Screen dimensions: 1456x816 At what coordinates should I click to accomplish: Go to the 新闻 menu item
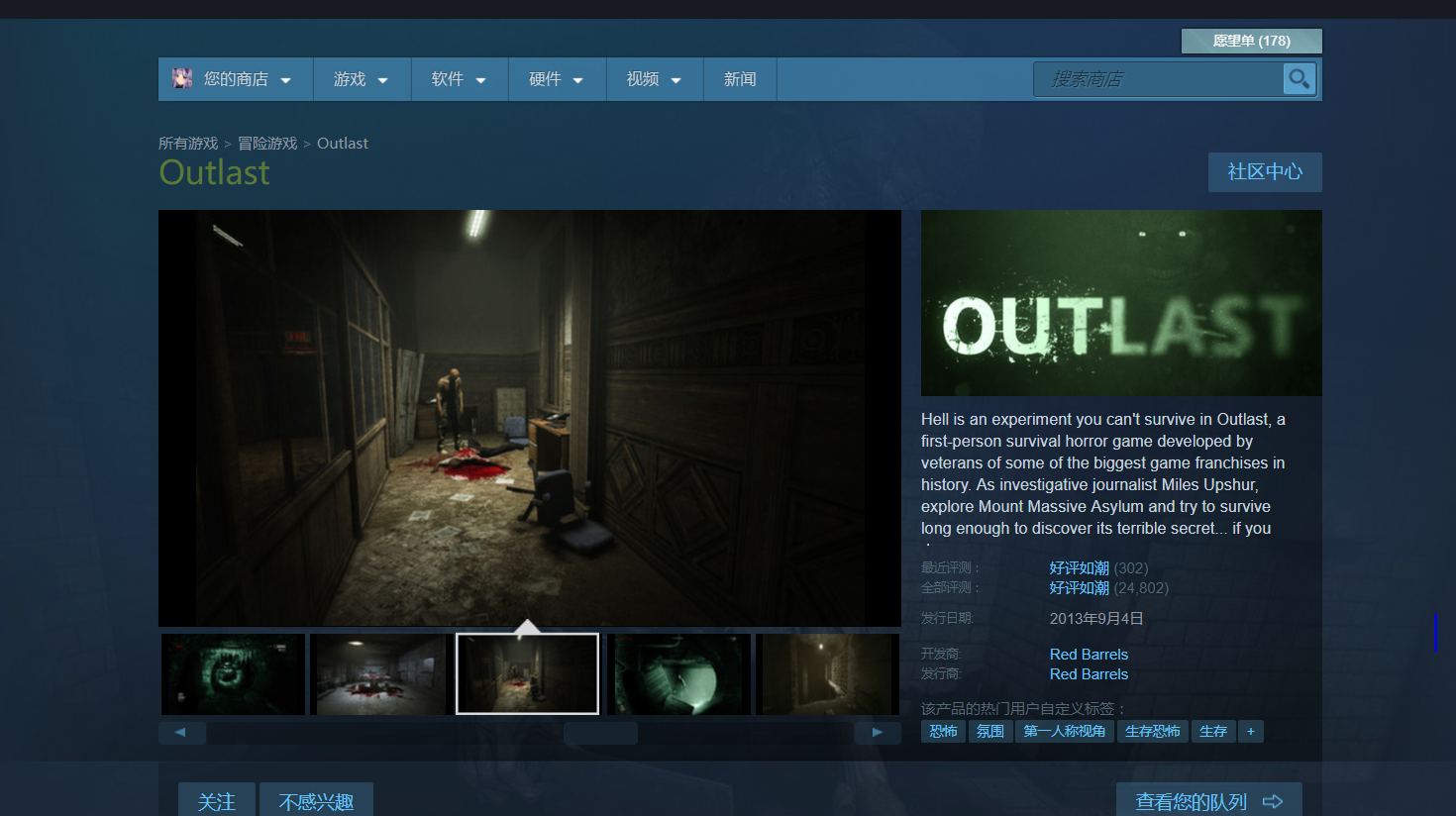pos(740,79)
